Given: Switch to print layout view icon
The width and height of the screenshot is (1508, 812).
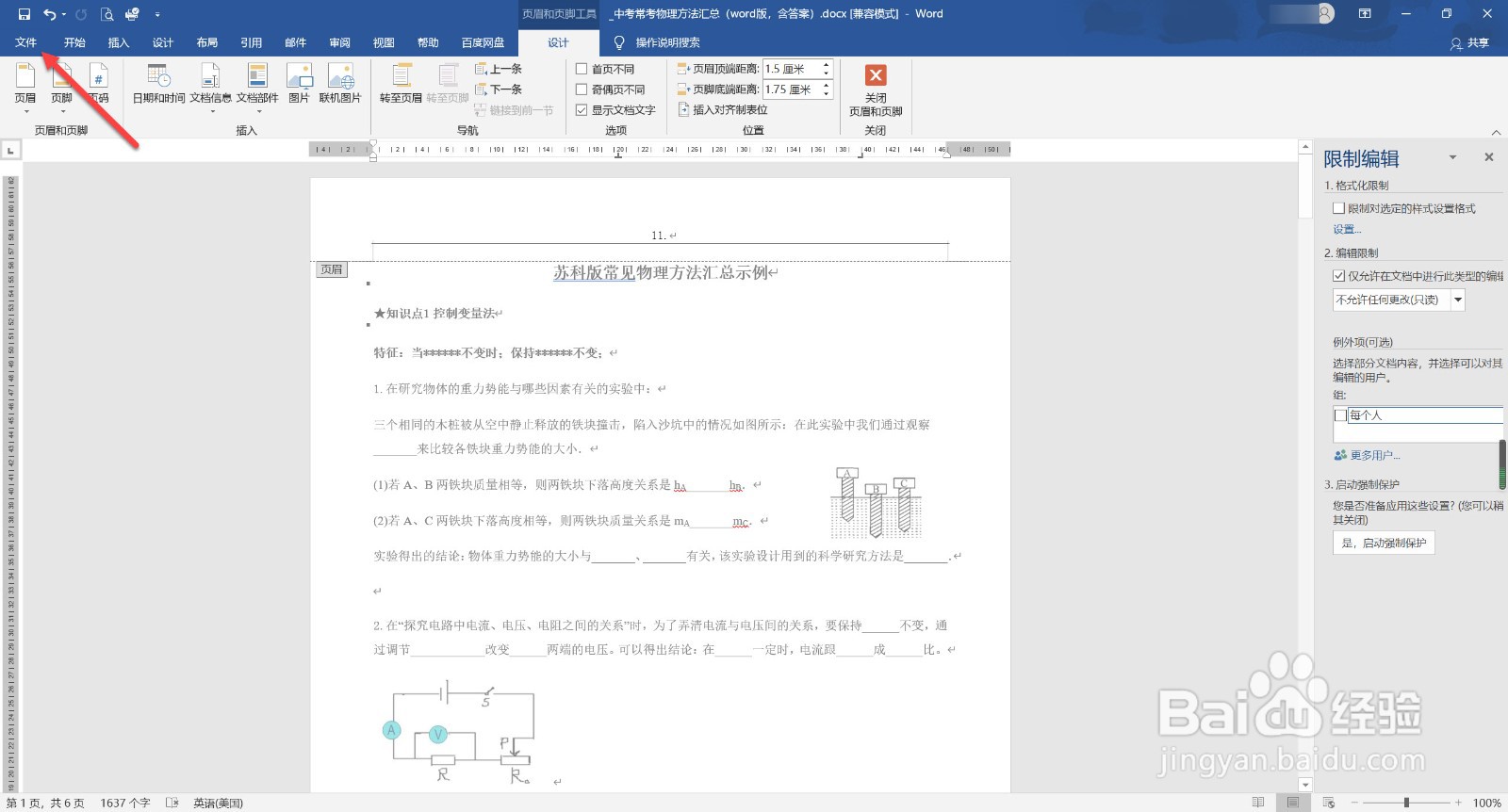Looking at the screenshot, I should point(1293,803).
